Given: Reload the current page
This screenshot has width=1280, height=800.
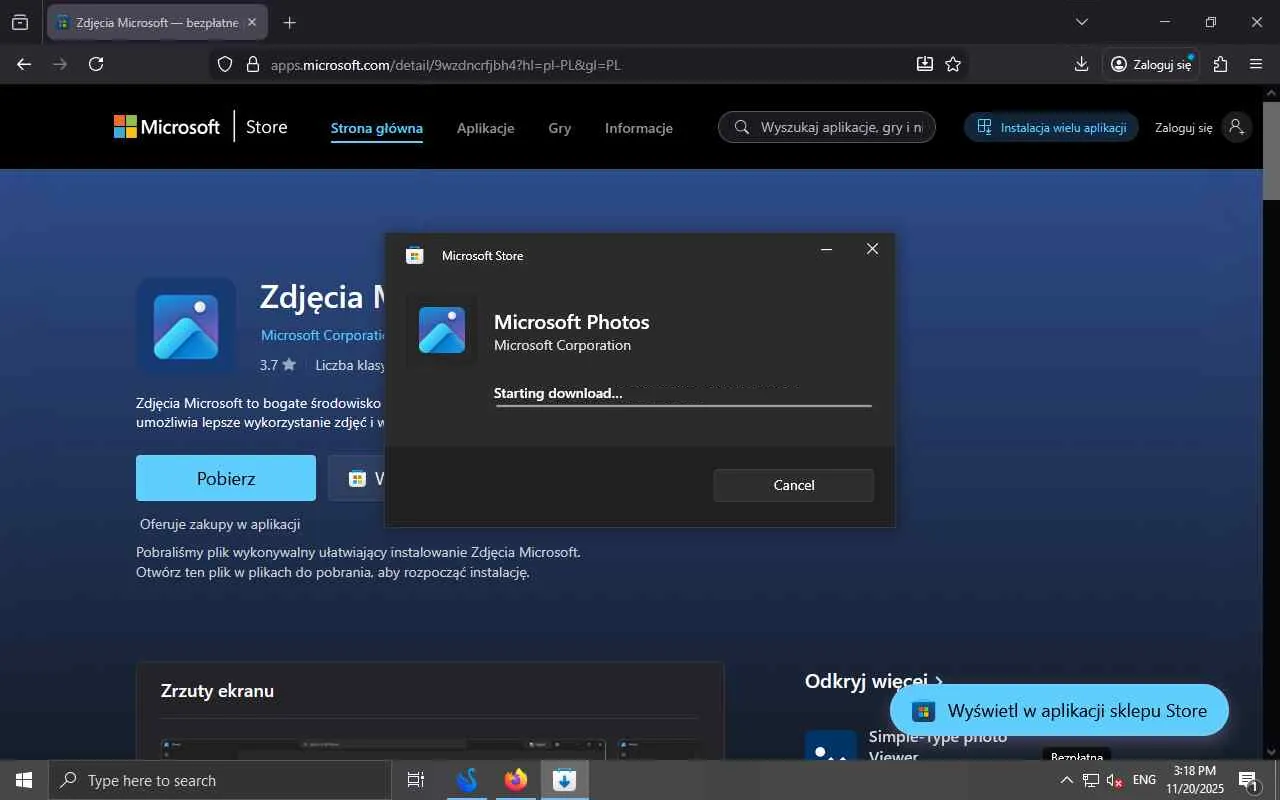Looking at the screenshot, I should 96,64.
